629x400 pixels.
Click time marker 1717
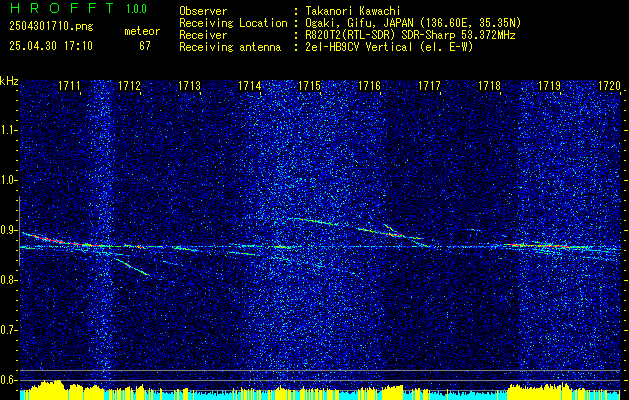430,85
